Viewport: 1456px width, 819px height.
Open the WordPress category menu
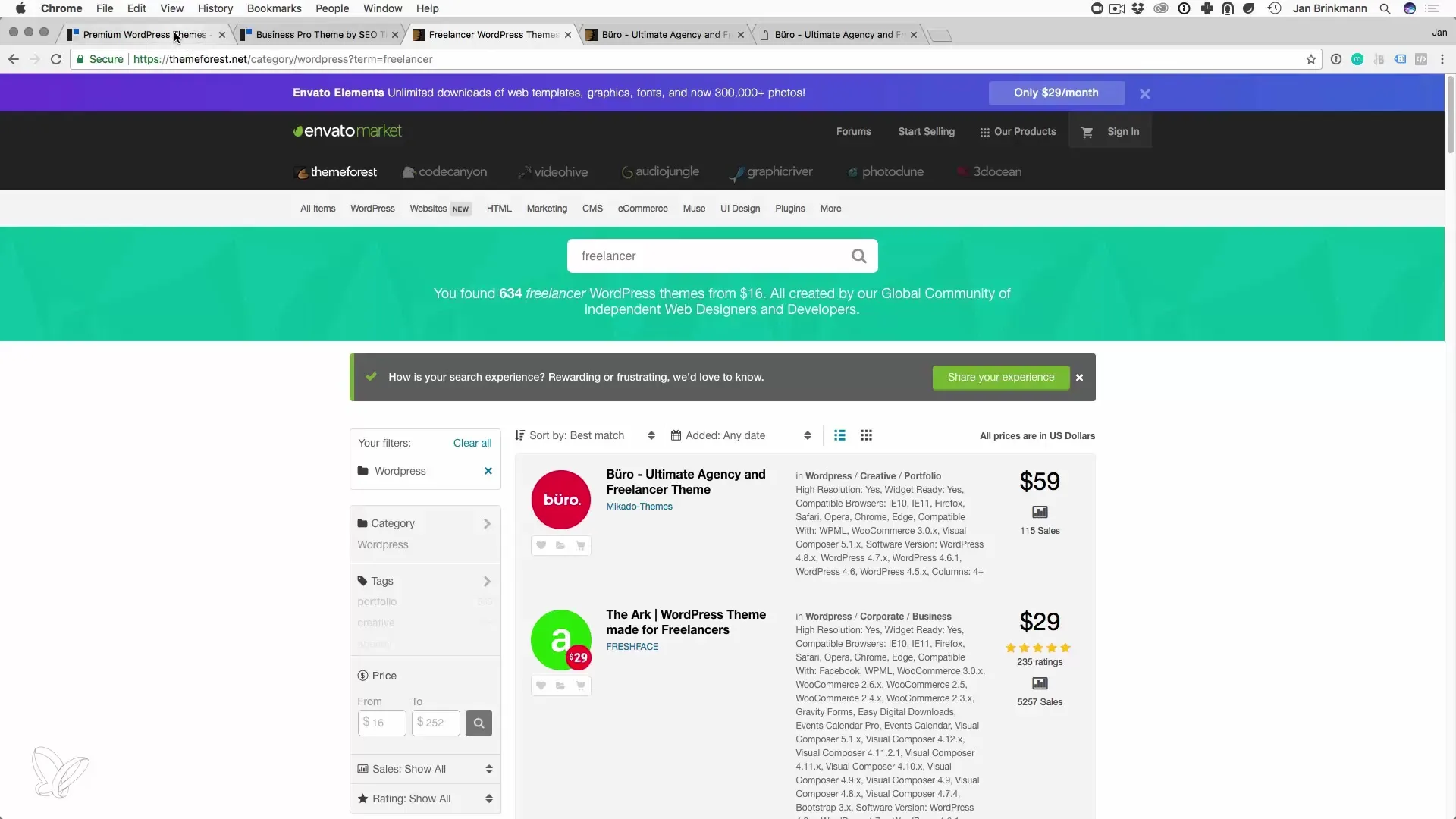372,209
